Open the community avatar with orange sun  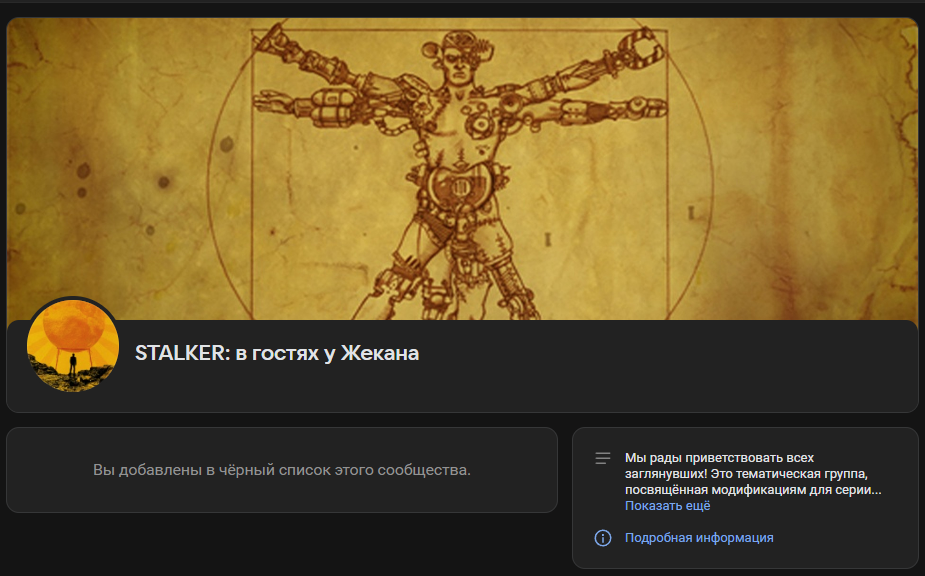[x=73, y=345]
